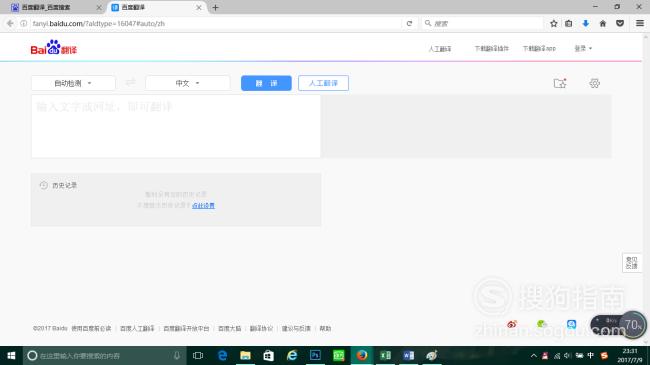Click the volume icon in system tray

[x=568, y=355]
